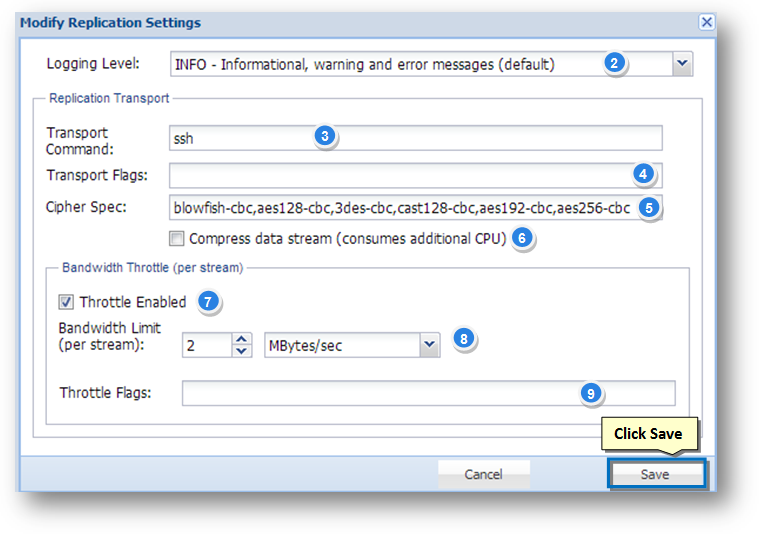Click inside the Cipher Spec field
Viewport: 759px width, 534px height.
click(400, 209)
